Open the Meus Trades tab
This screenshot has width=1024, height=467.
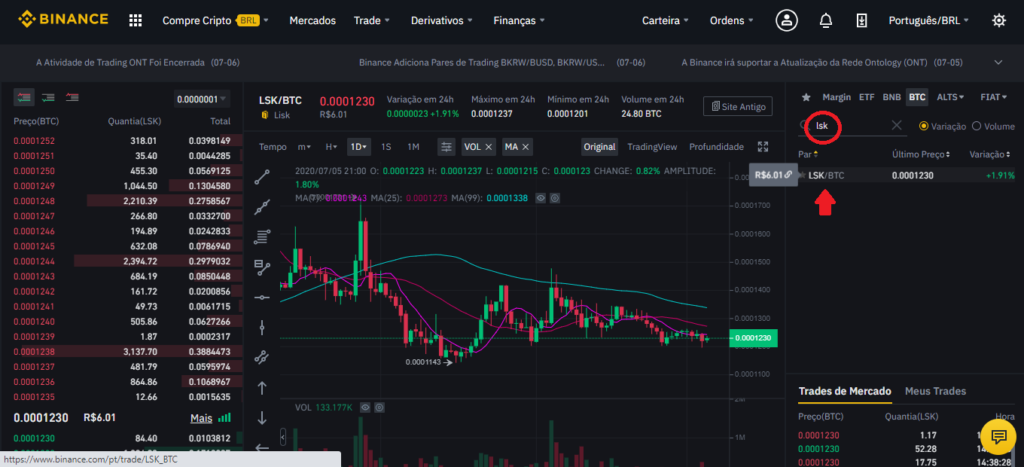pyautogui.click(x=935, y=391)
